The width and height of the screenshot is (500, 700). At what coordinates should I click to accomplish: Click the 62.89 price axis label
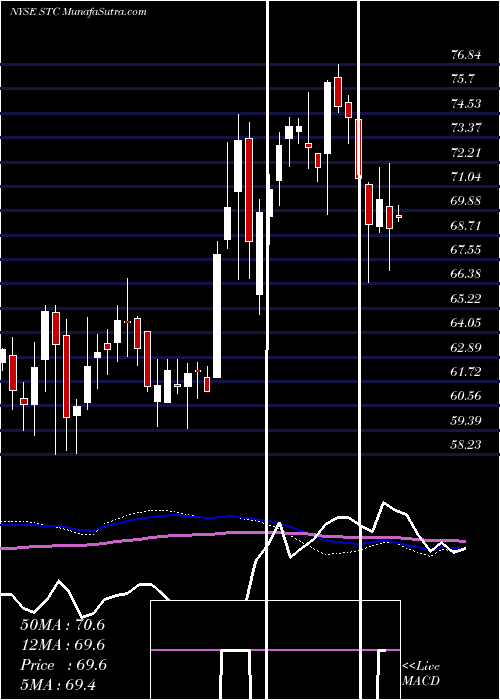coord(466,347)
